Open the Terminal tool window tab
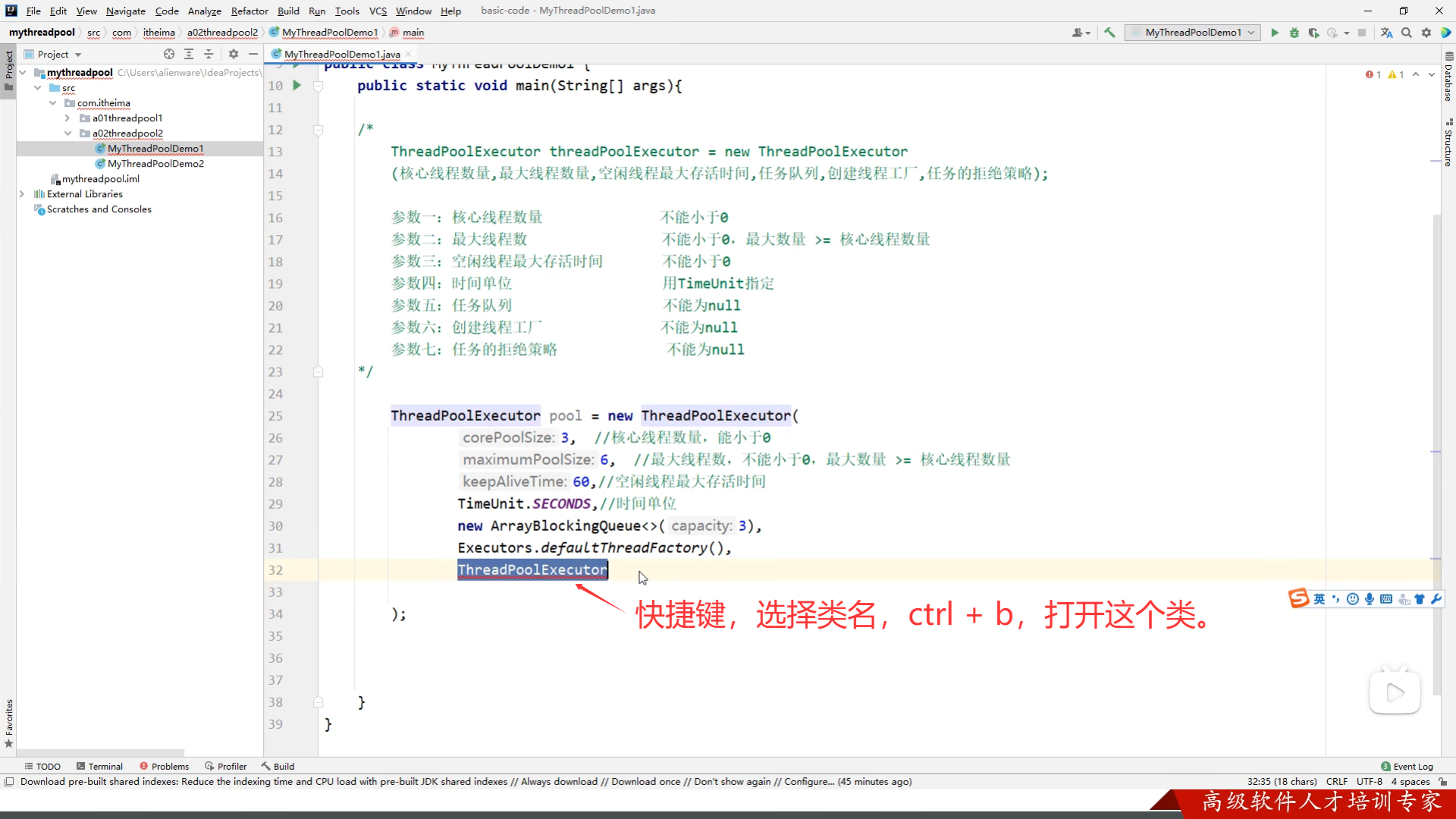1456x819 pixels. click(x=99, y=766)
